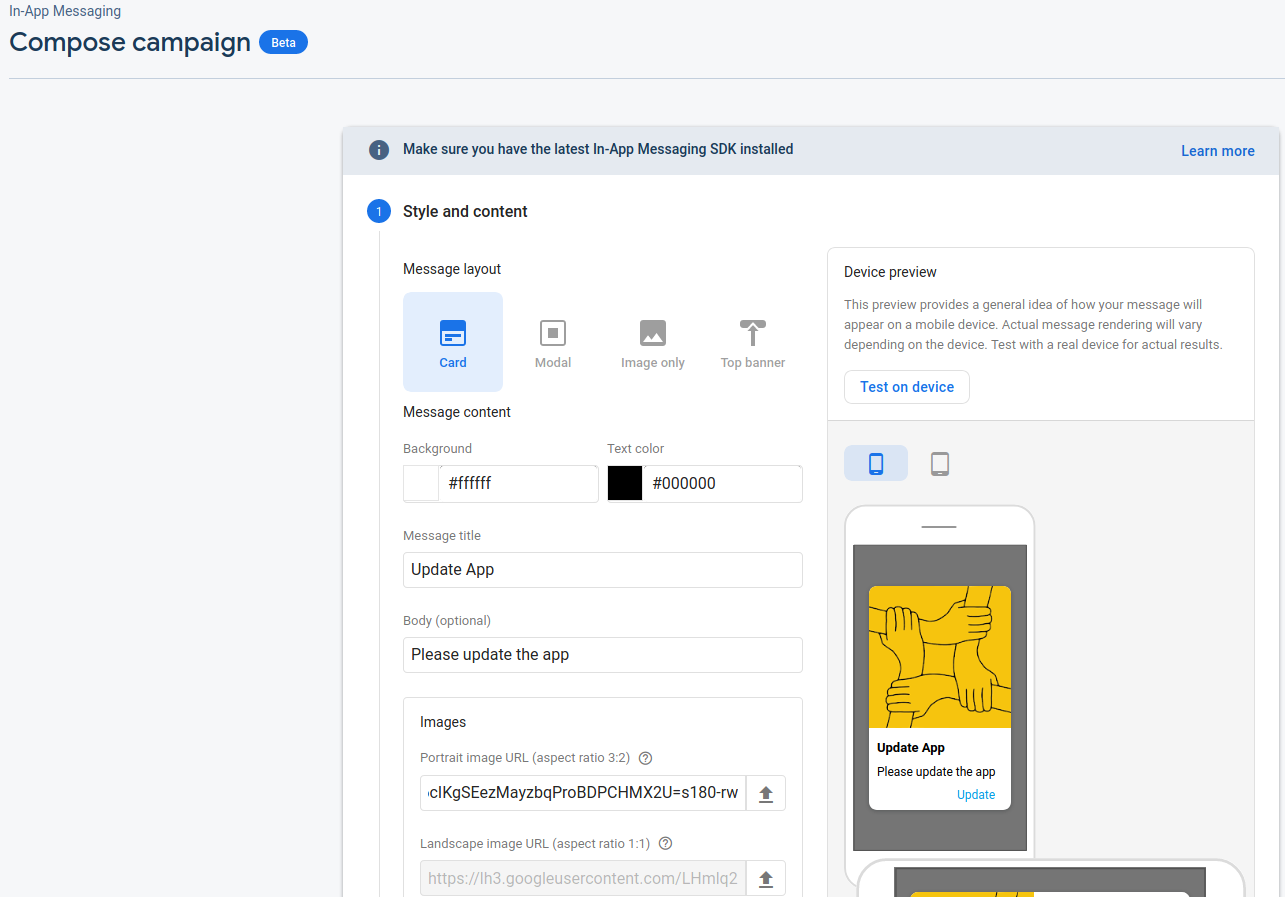Click the 'Images' section heading
The image size is (1285, 897).
tap(443, 722)
